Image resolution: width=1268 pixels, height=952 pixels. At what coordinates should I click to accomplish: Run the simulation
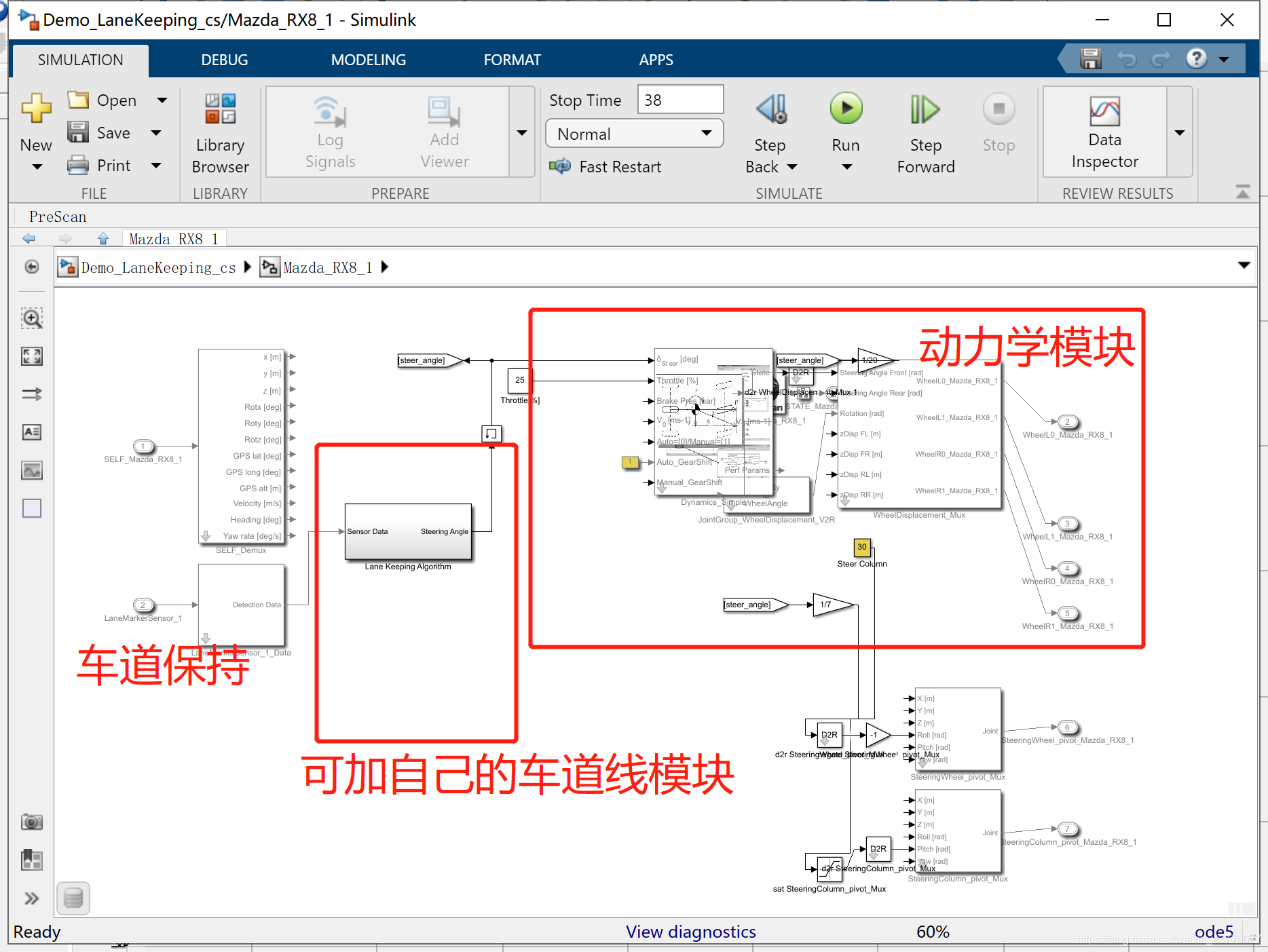click(845, 109)
